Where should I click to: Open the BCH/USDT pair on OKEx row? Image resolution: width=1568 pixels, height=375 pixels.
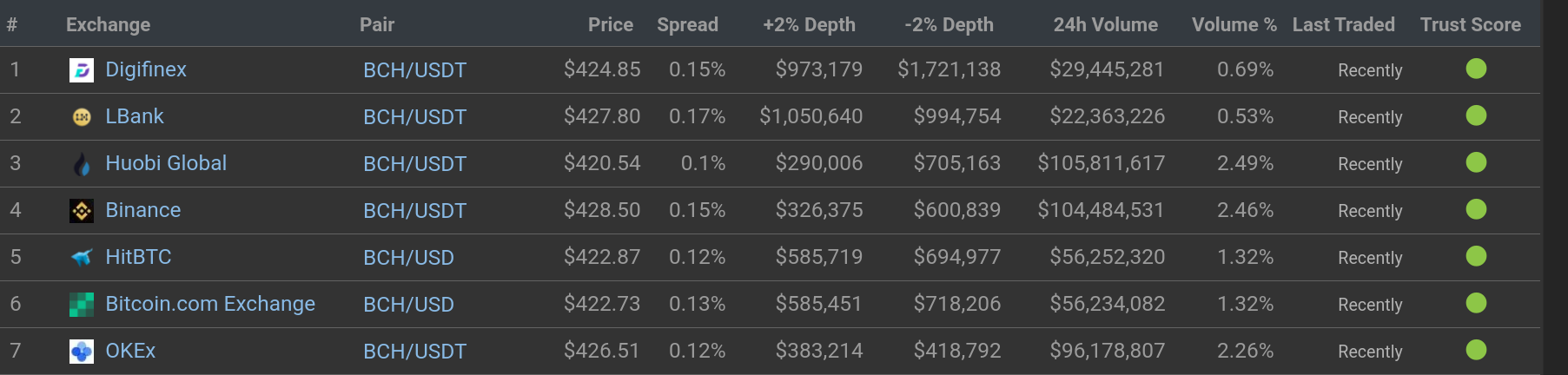coord(414,352)
